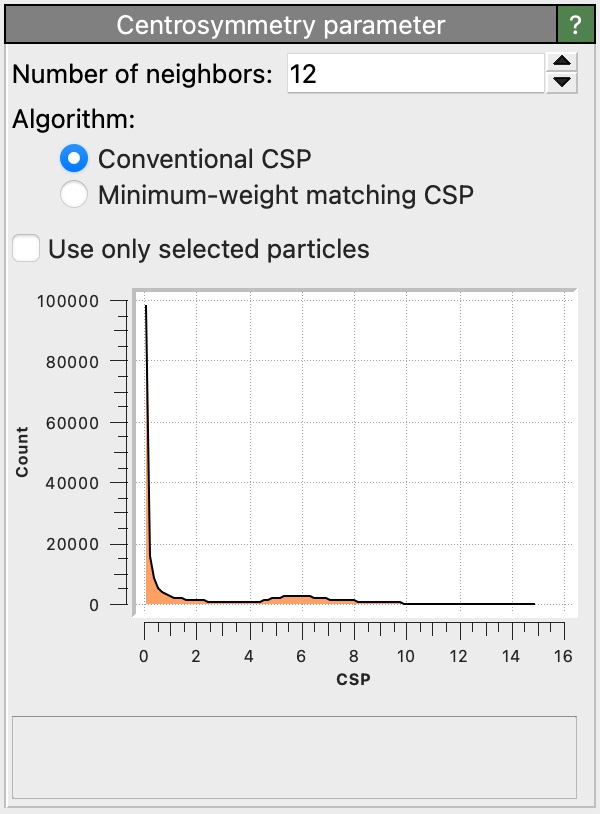Select the Conventional CSP radio button
The image size is (600, 814).
point(74,159)
